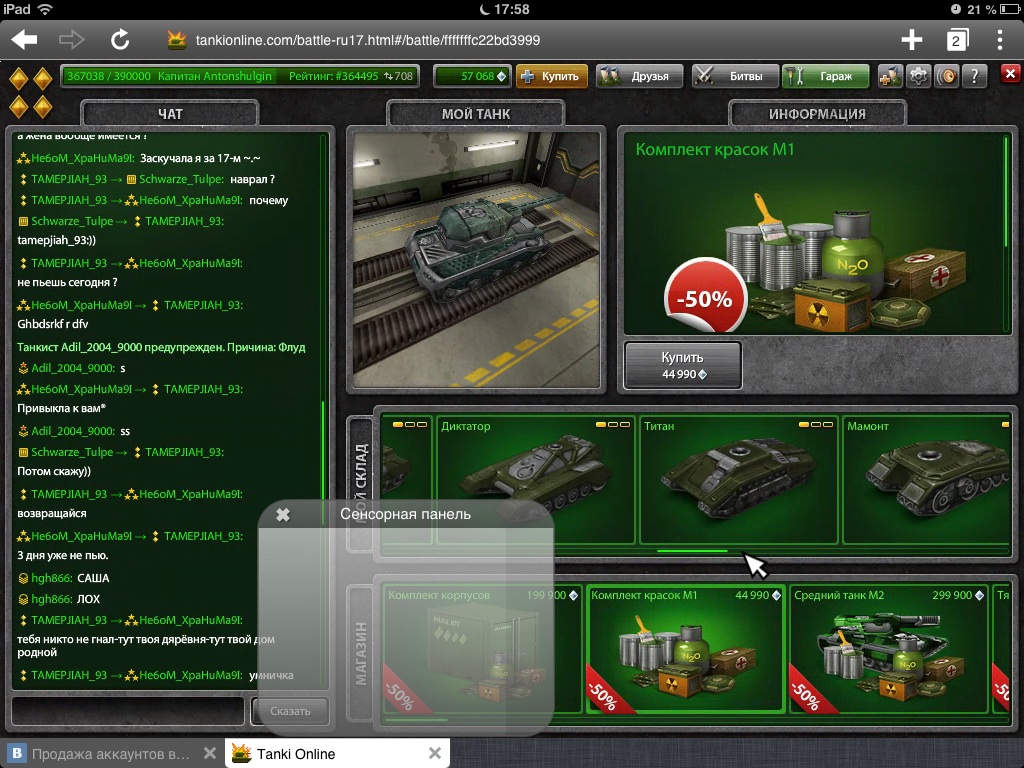Close the Tanki Online browser tab

click(x=435, y=753)
